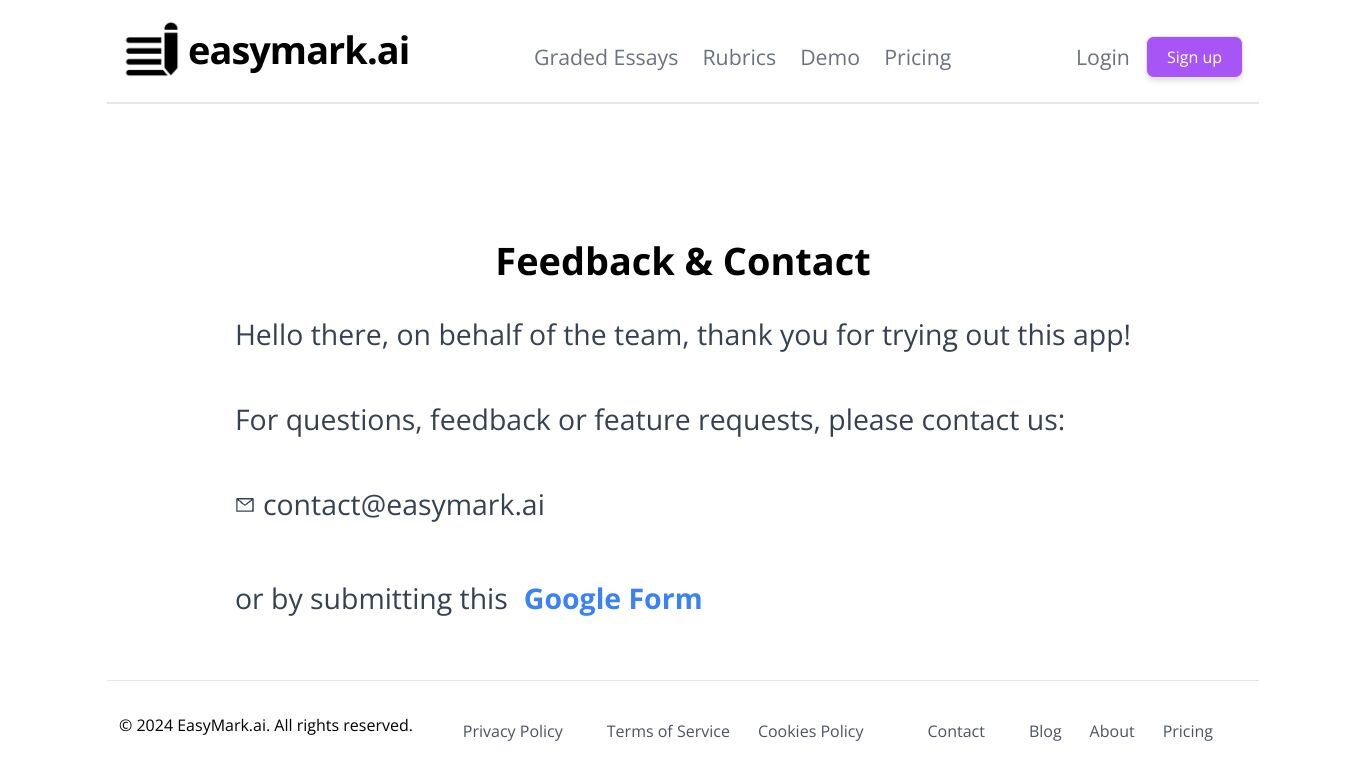
Task: Open the Cookies Policy footer link
Action: pyautogui.click(x=811, y=731)
